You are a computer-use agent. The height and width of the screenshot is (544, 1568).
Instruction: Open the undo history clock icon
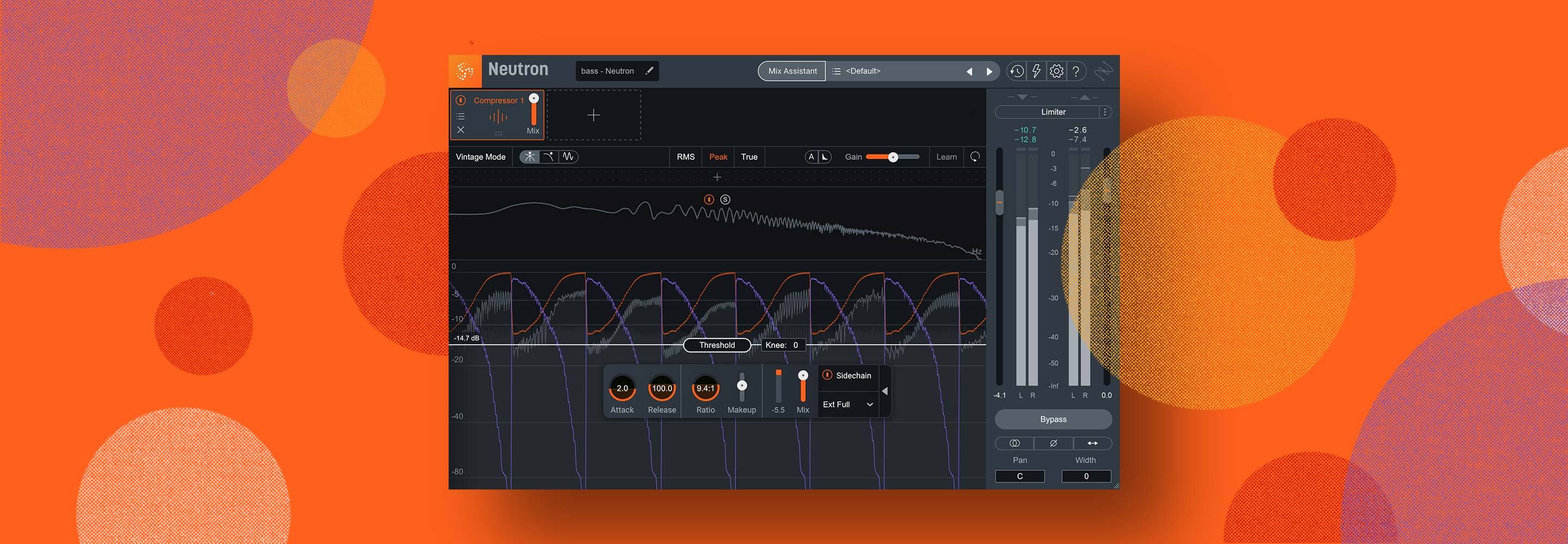[x=1016, y=71]
